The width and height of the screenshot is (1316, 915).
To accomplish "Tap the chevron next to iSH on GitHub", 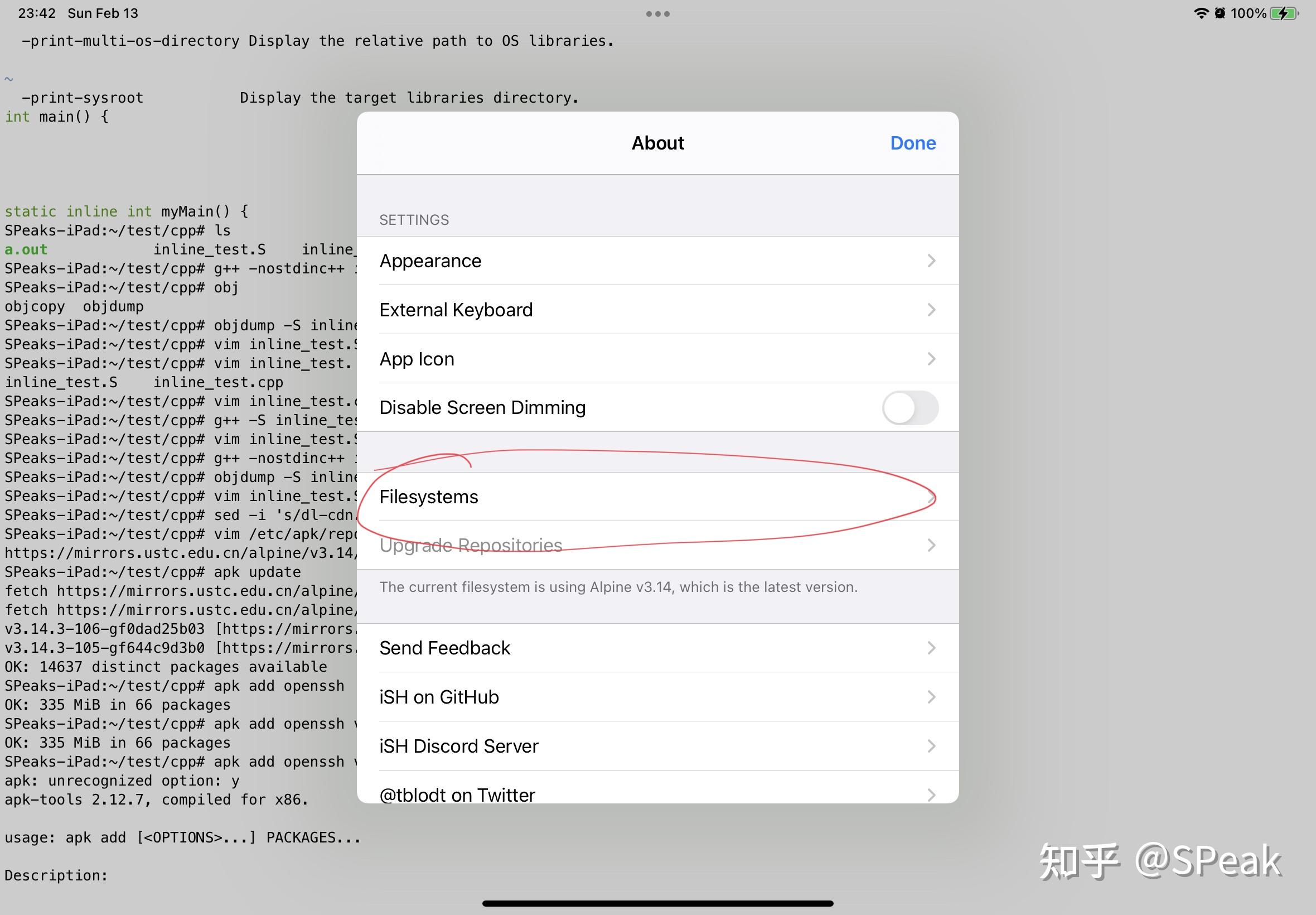I will (931, 696).
